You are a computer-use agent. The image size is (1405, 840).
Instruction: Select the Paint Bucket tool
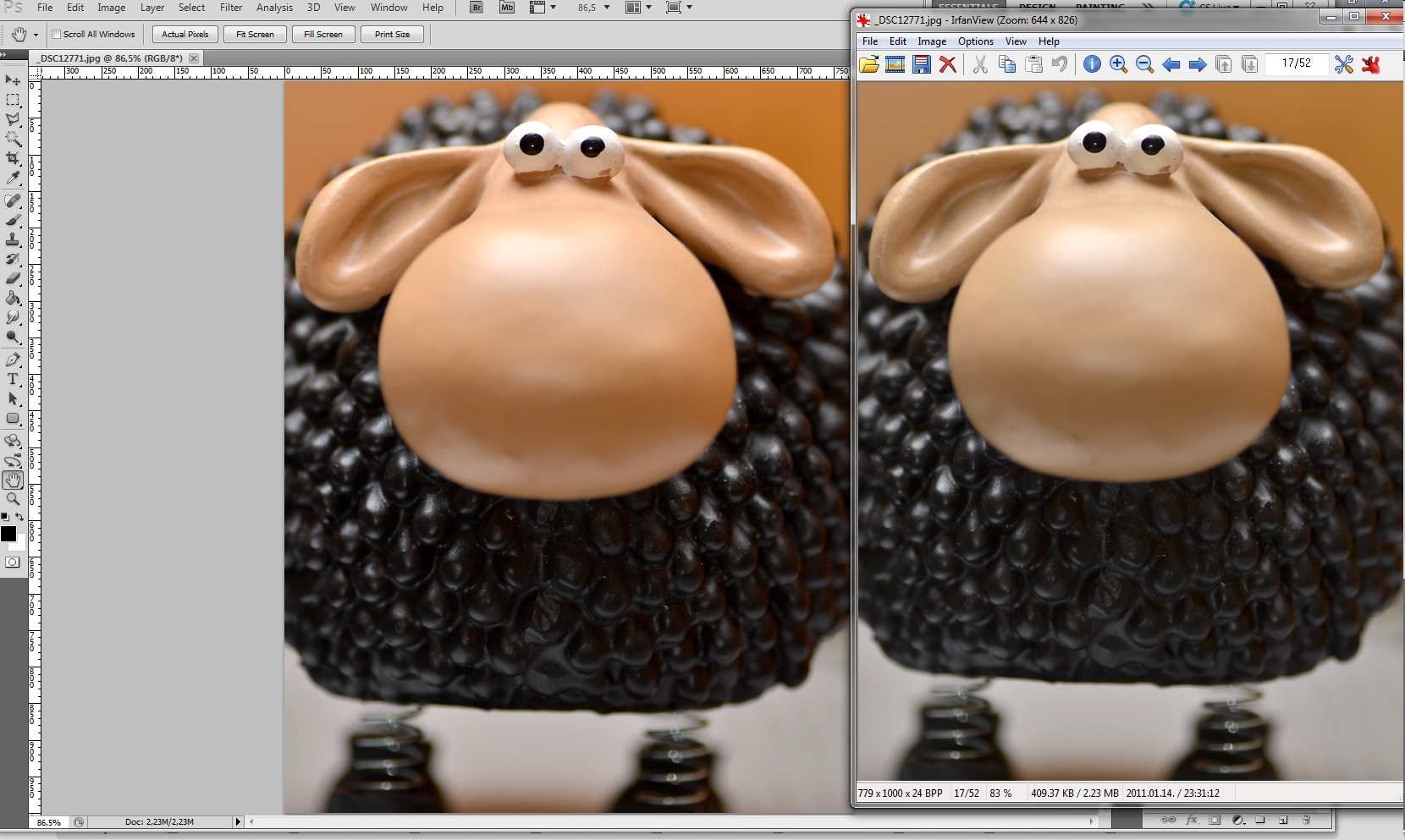pyautogui.click(x=13, y=298)
